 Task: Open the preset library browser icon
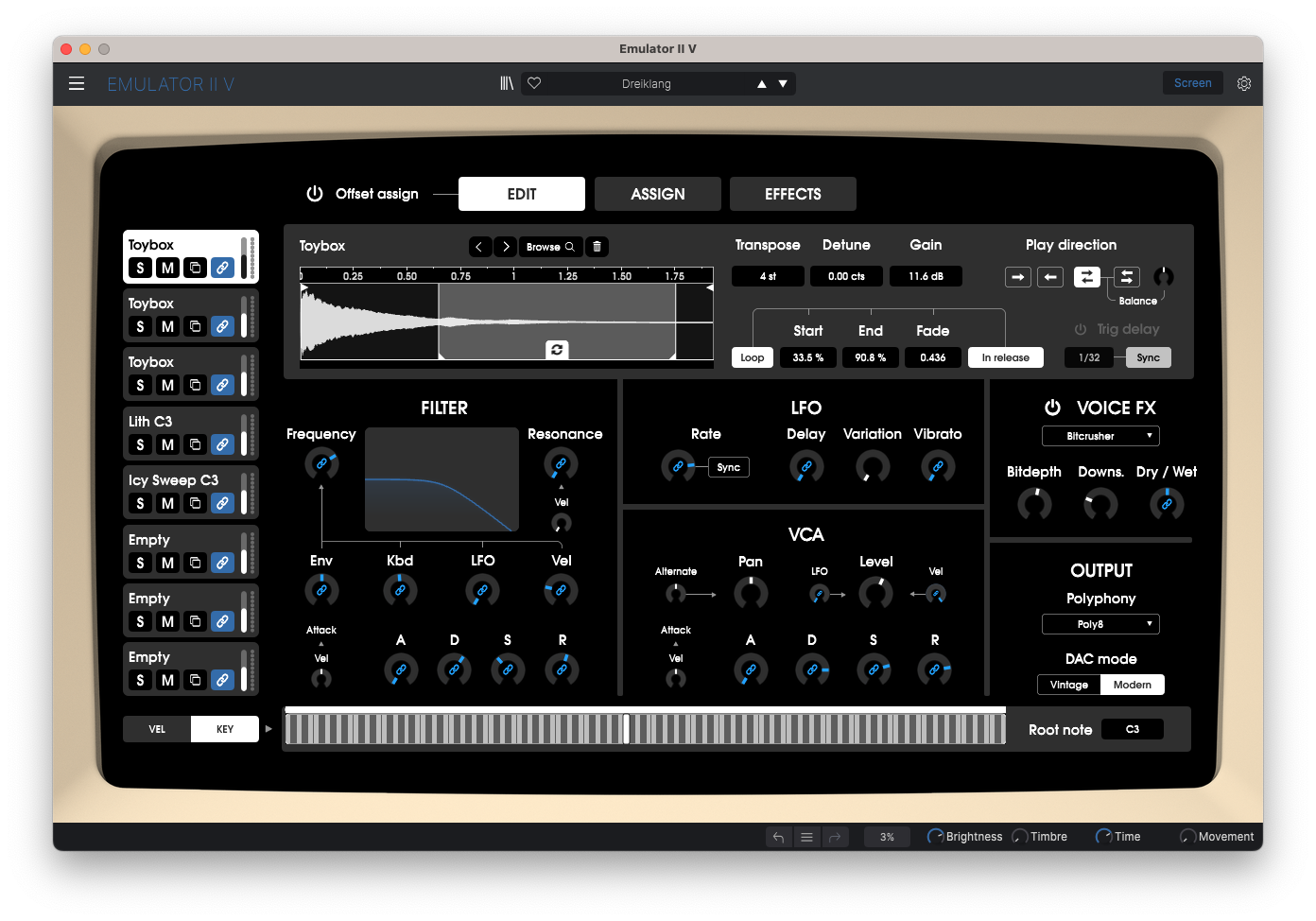(x=507, y=83)
